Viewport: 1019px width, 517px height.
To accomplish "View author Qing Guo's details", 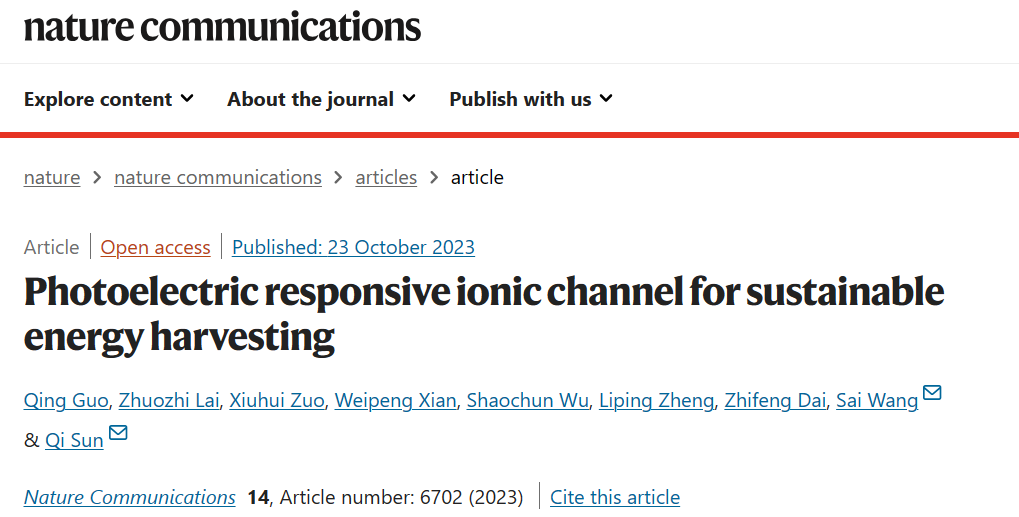I will (66, 401).
